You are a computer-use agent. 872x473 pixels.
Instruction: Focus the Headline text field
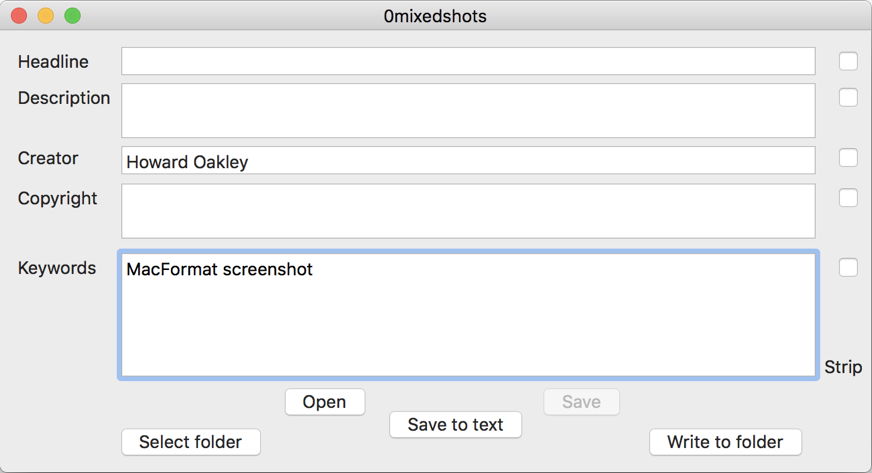click(x=468, y=62)
